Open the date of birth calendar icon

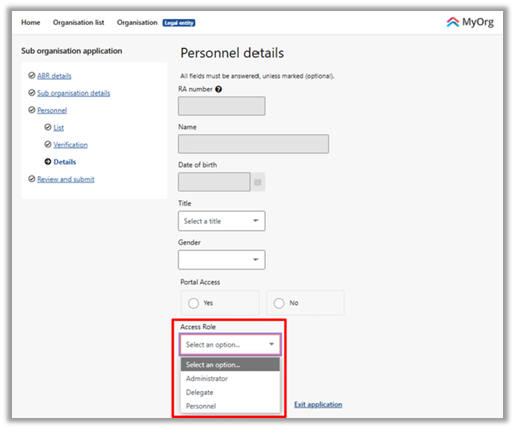[258, 182]
